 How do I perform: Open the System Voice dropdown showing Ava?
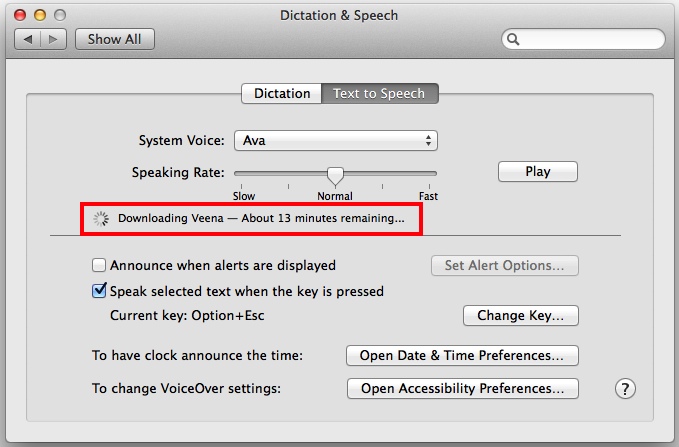point(336,141)
